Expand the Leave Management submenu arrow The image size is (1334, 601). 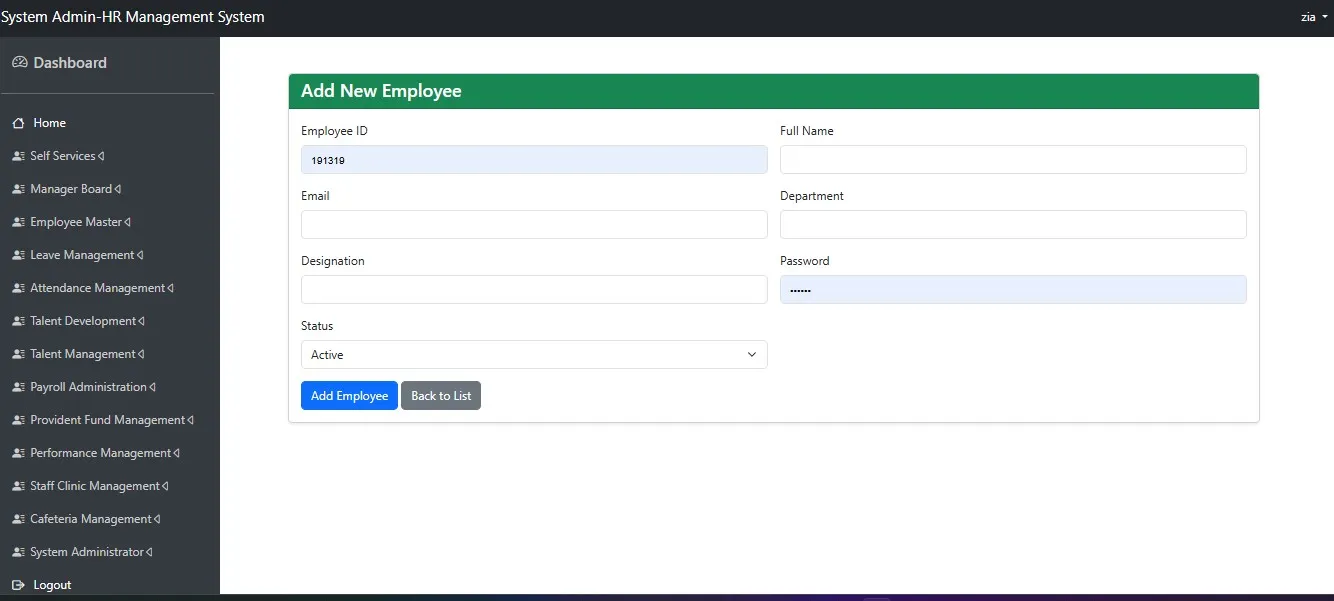tap(139, 255)
